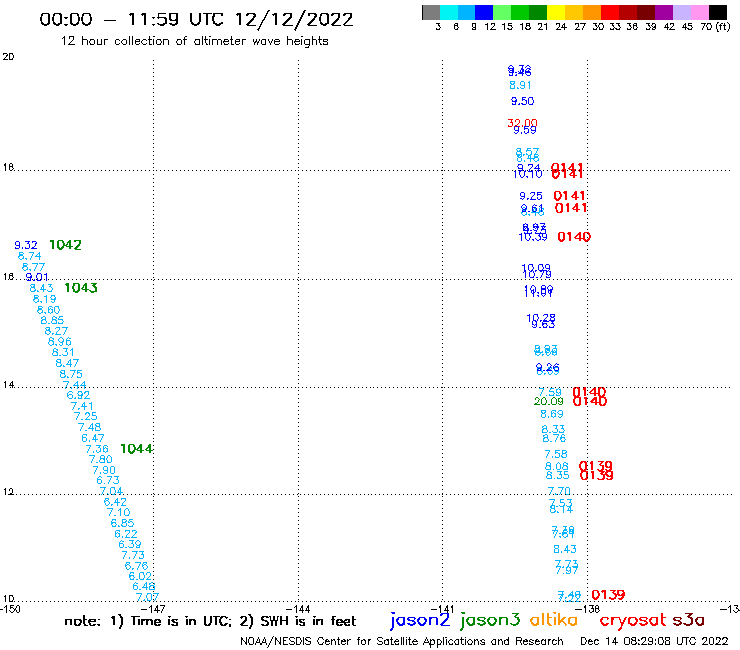Click the wave height value '7.90'
The image size is (740, 650).
[x=104, y=470]
